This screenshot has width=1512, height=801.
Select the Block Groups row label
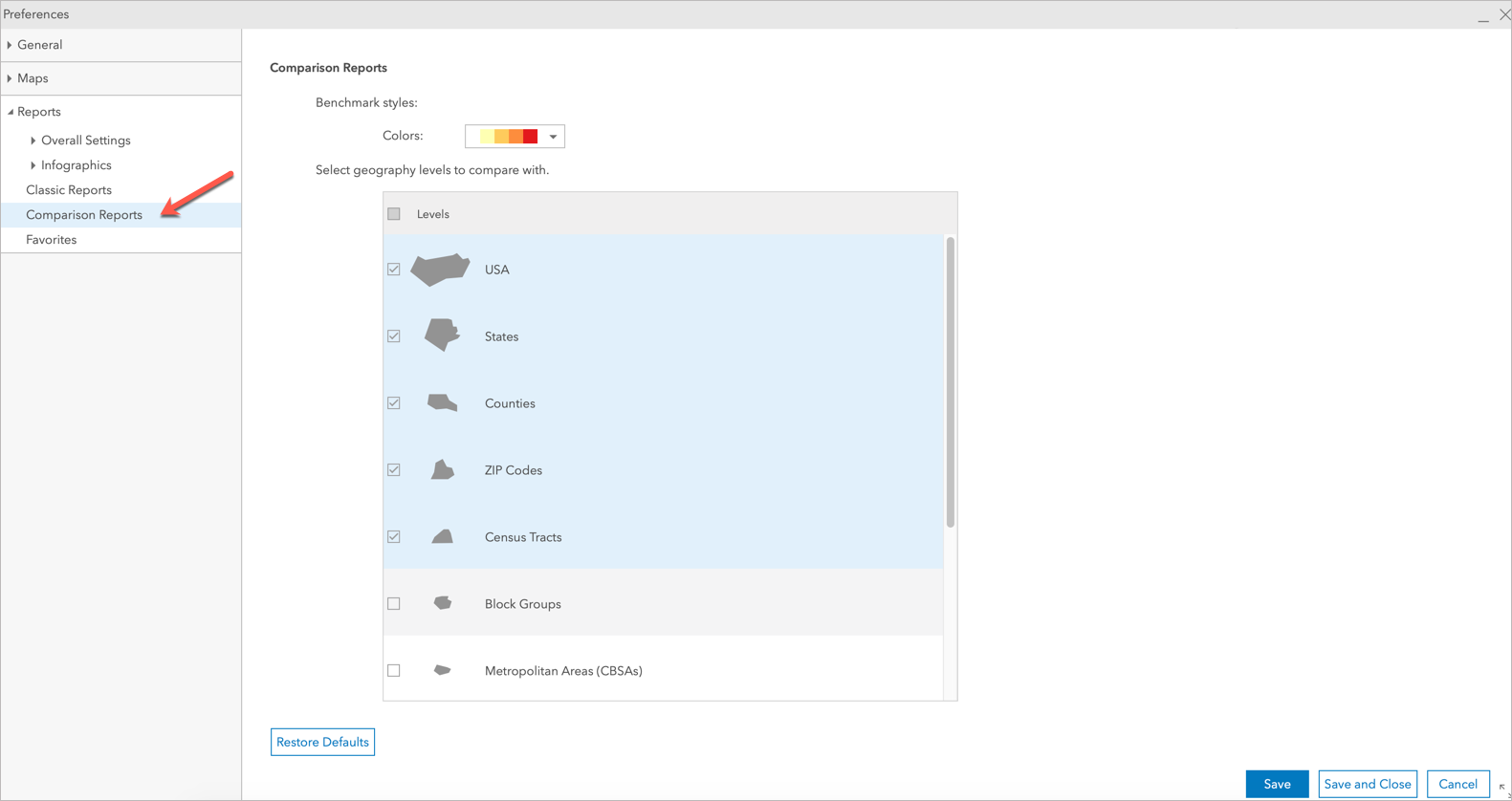pos(523,604)
